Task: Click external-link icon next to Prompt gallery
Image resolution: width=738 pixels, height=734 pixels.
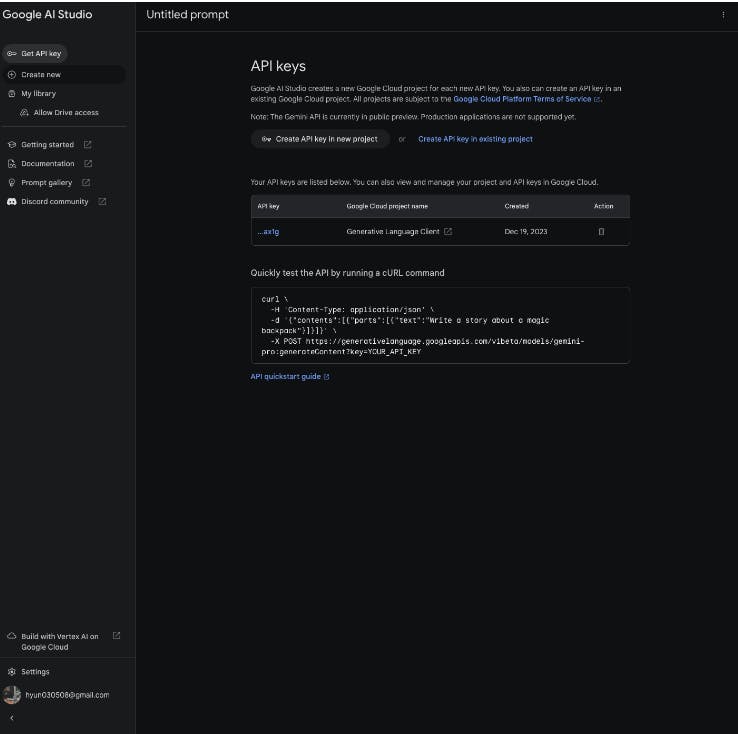Action: [x=86, y=182]
